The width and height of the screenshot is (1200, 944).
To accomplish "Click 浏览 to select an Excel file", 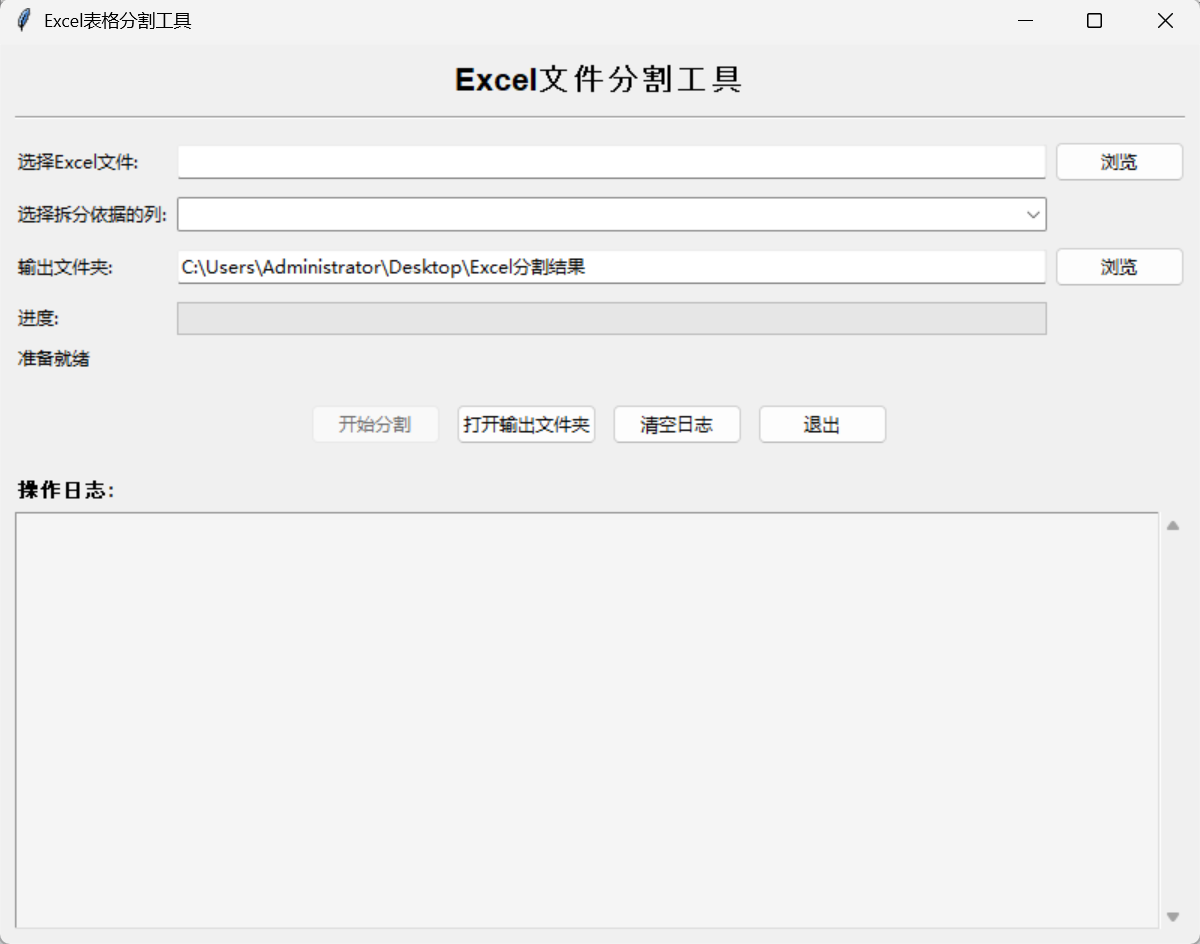I will click(1119, 161).
